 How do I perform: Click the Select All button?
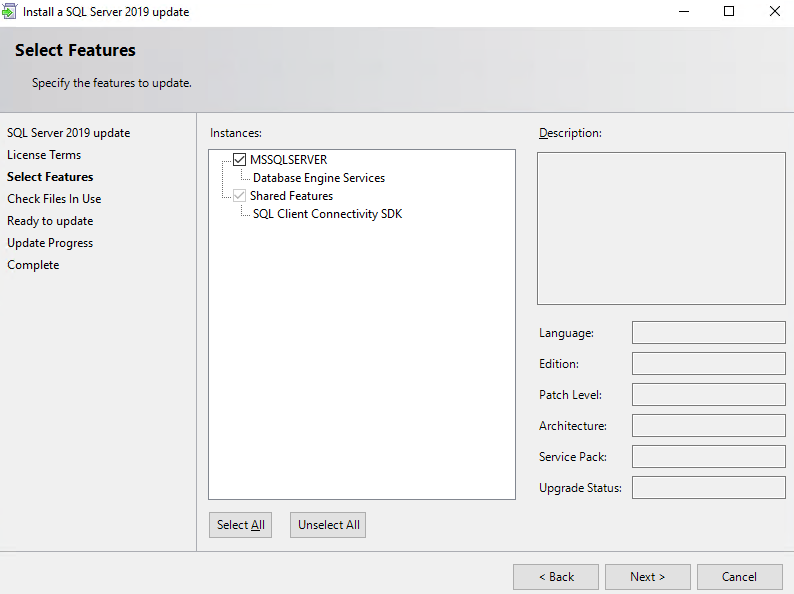point(241,525)
